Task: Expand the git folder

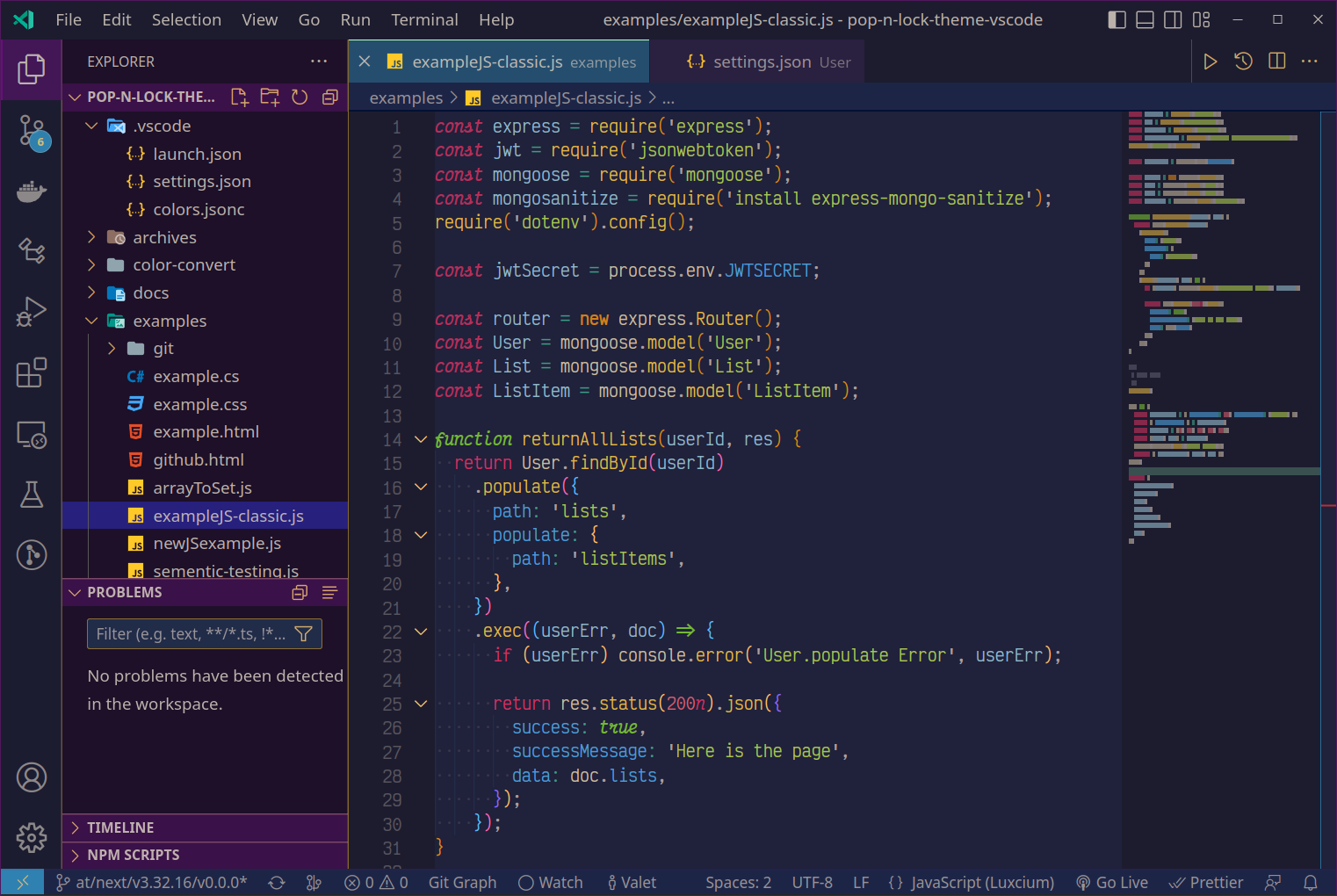Action: click(112, 349)
